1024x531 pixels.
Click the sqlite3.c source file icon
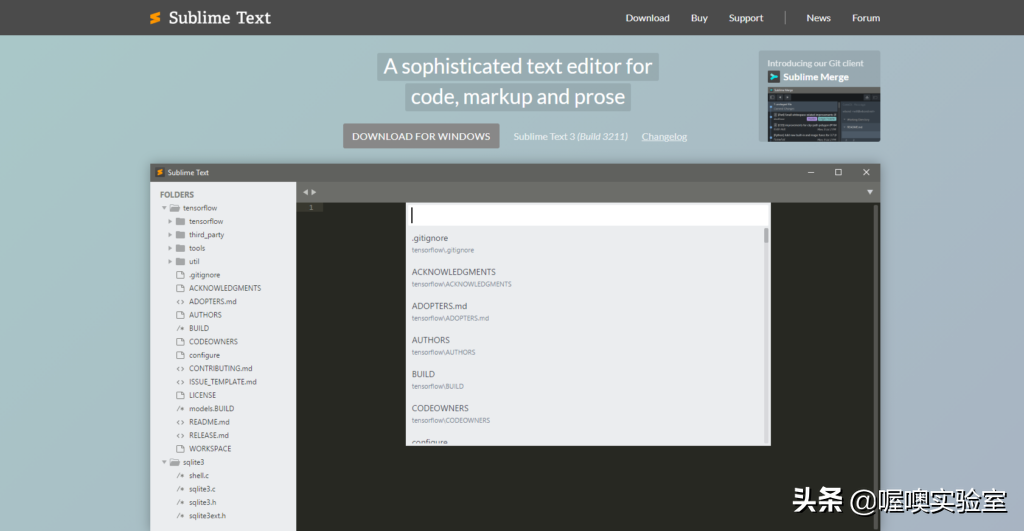point(180,489)
